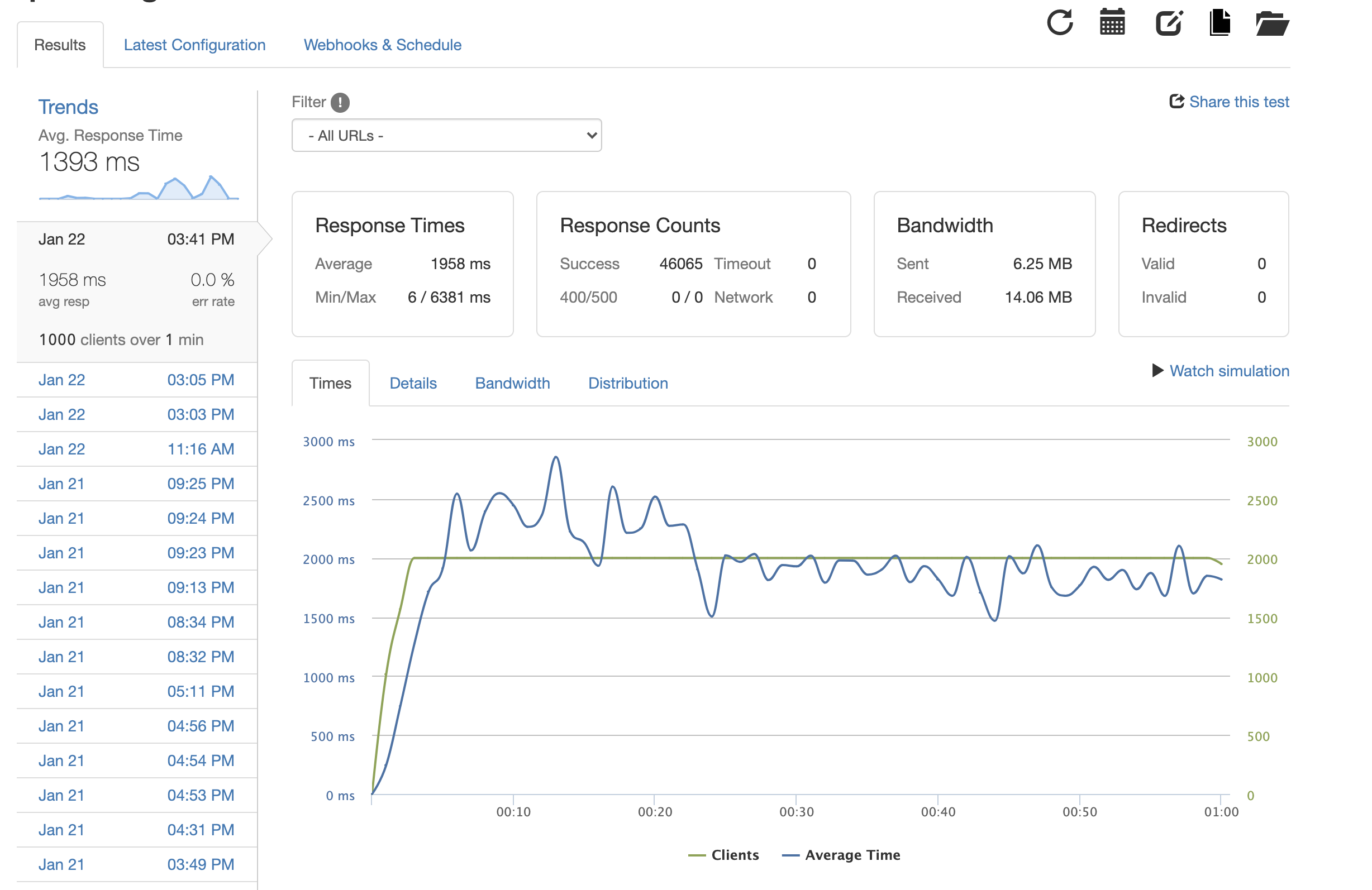Click the copy test document icon
The width and height of the screenshot is (1372, 890).
click(1220, 22)
